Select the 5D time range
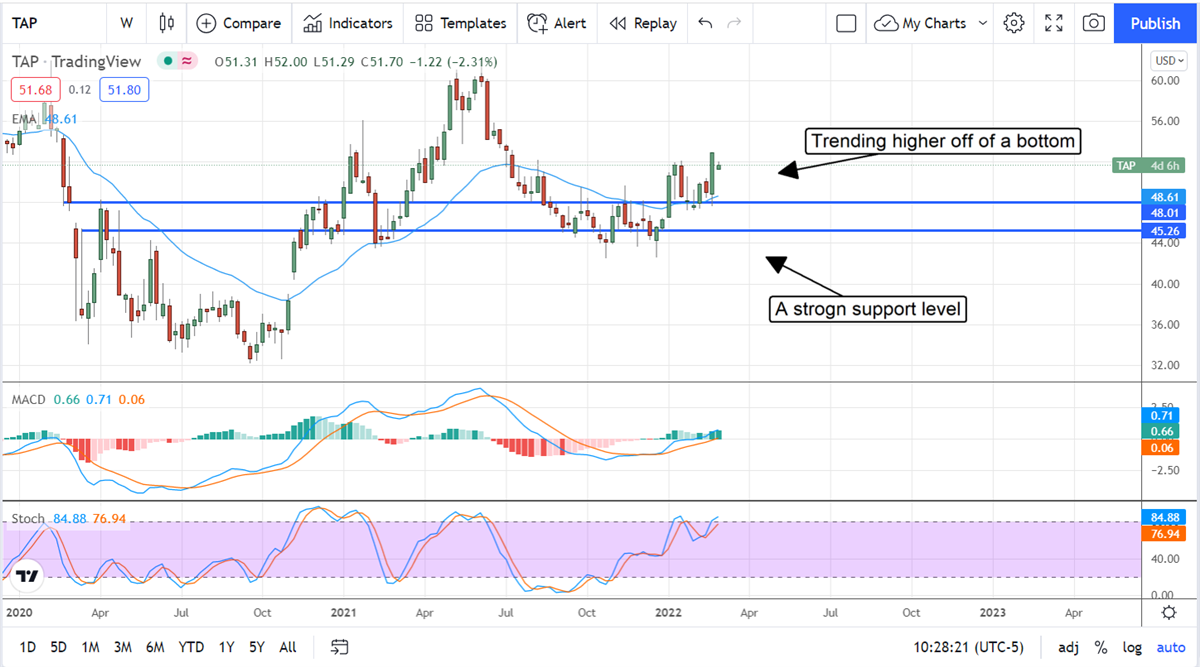The image size is (1200, 667). tap(59, 647)
